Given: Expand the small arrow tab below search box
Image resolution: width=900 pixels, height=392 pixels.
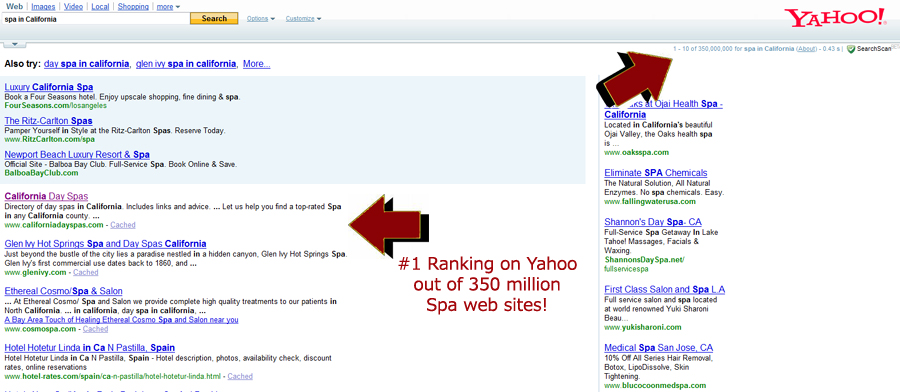Looking at the screenshot, I should [14, 44].
